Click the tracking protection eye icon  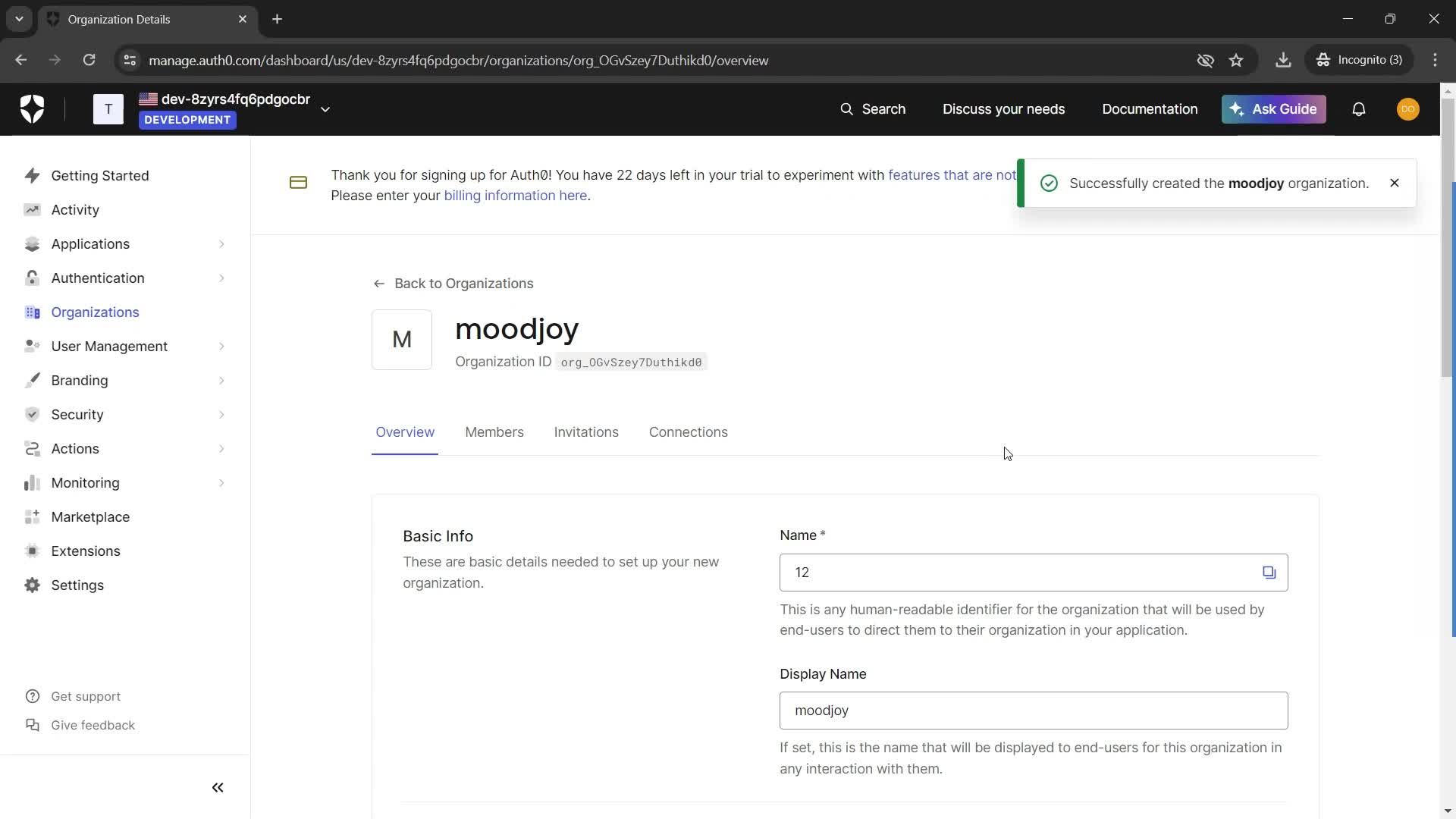point(1205,60)
